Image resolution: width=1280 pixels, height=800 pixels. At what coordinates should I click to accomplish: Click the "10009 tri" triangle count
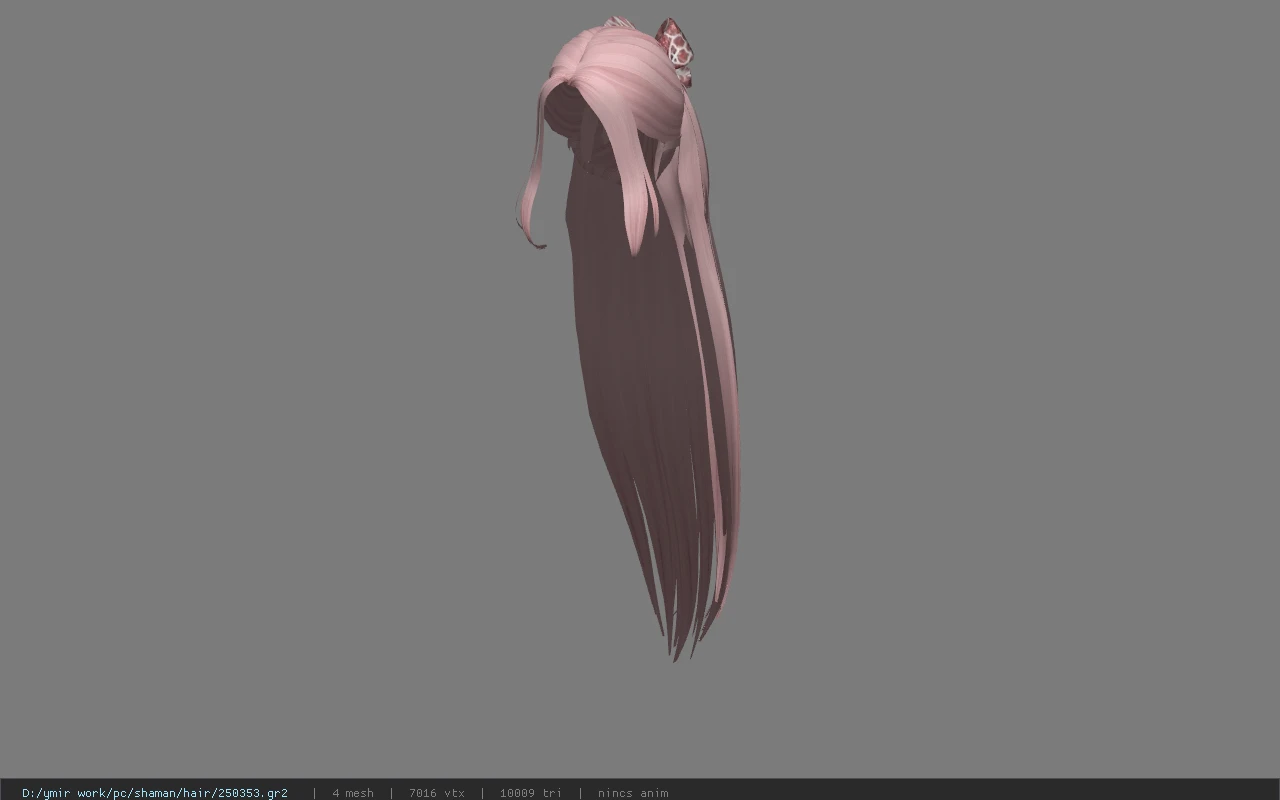click(531, 793)
